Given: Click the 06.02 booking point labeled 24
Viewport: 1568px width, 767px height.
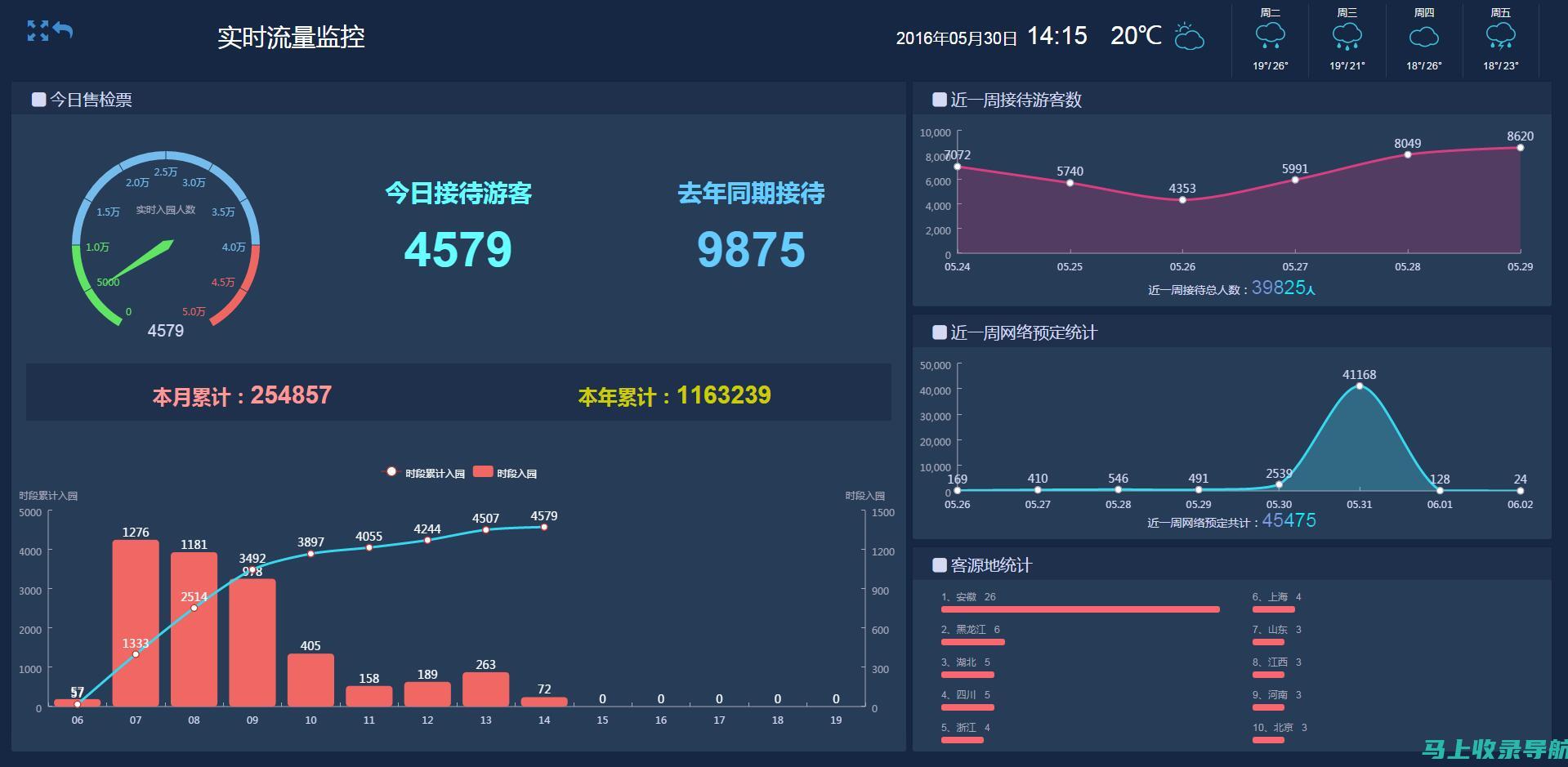Looking at the screenshot, I should point(1521,491).
